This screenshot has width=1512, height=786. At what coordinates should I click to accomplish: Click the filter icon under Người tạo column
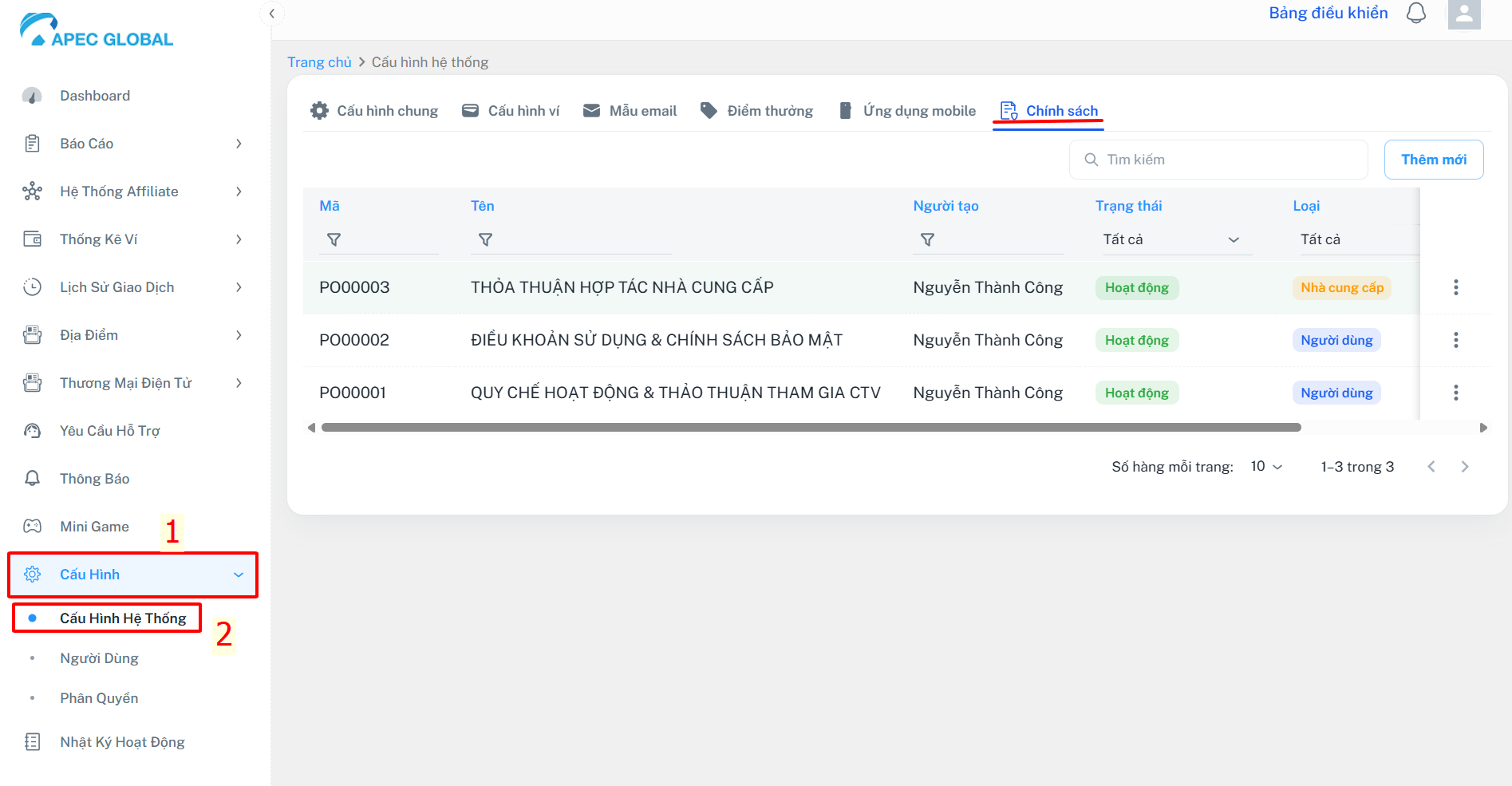927,239
